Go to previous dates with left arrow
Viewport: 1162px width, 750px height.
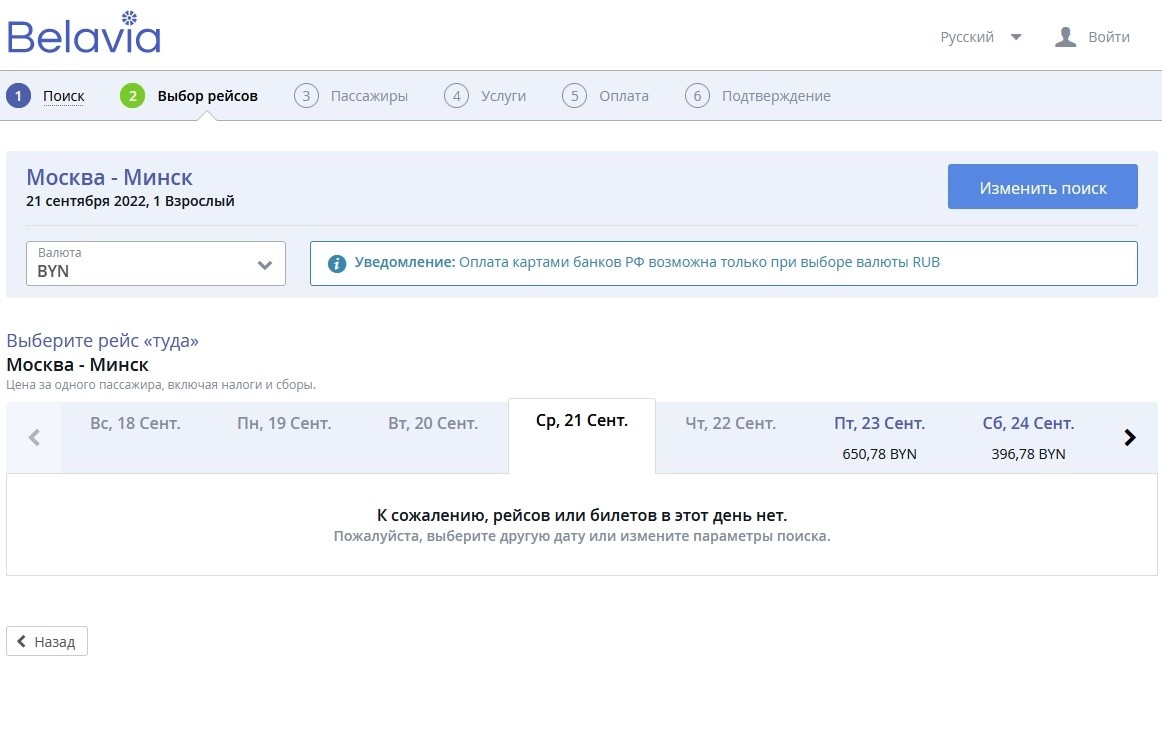[x=34, y=437]
